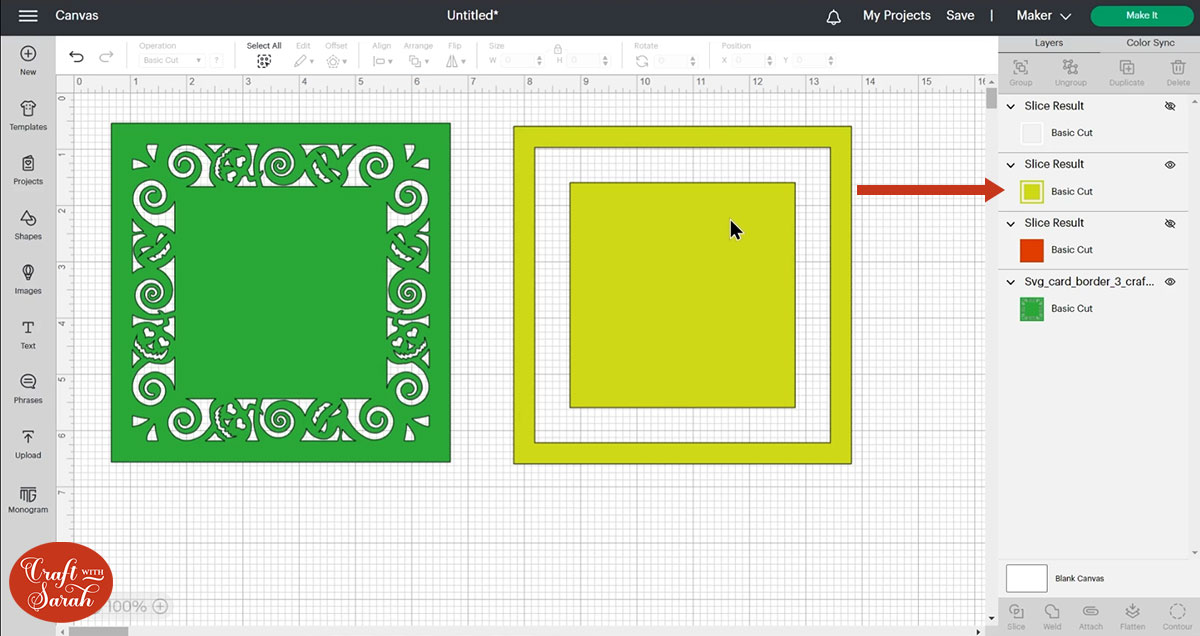
Task: Collapse the first Slice Result group
Action: tap(1012, 106)
